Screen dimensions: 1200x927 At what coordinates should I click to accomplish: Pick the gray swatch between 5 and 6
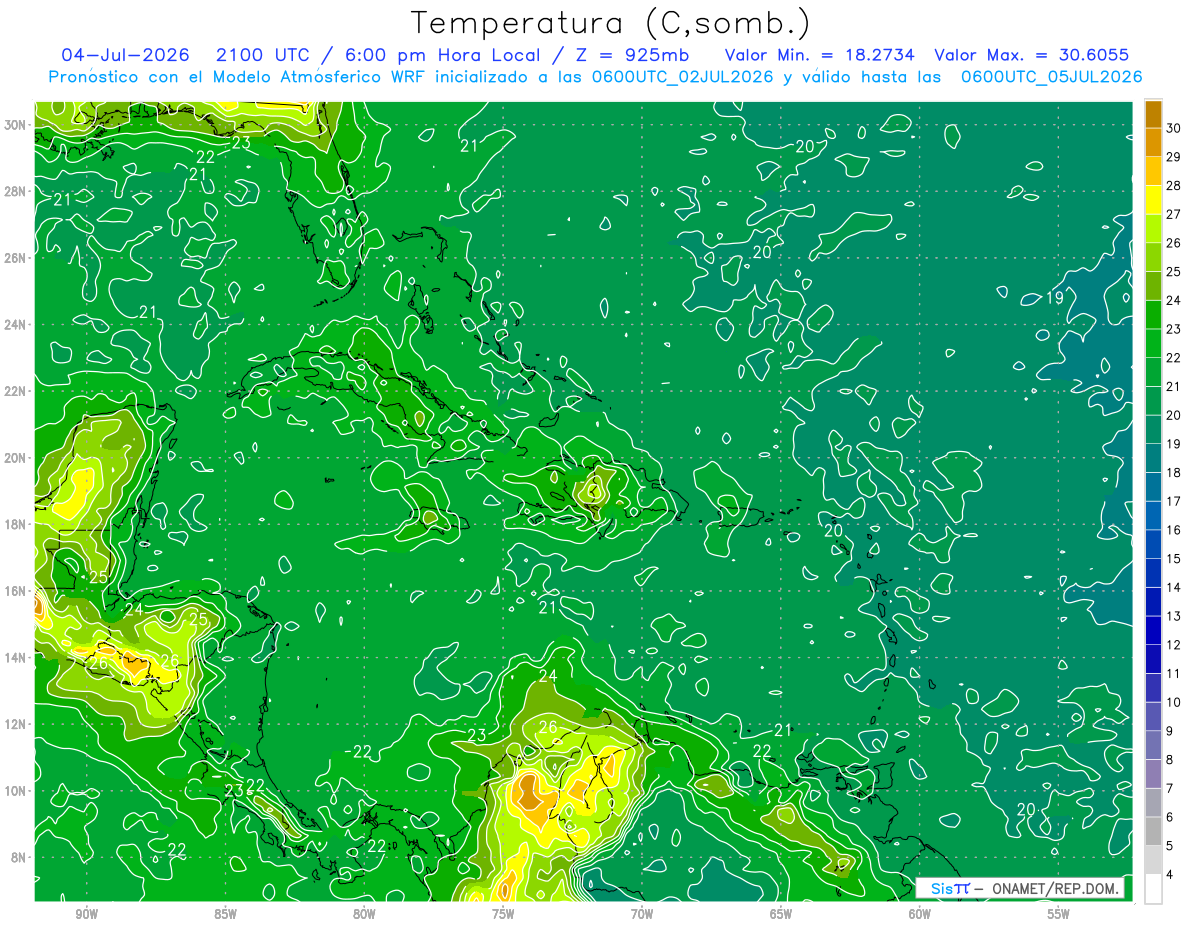(1153, 832)
